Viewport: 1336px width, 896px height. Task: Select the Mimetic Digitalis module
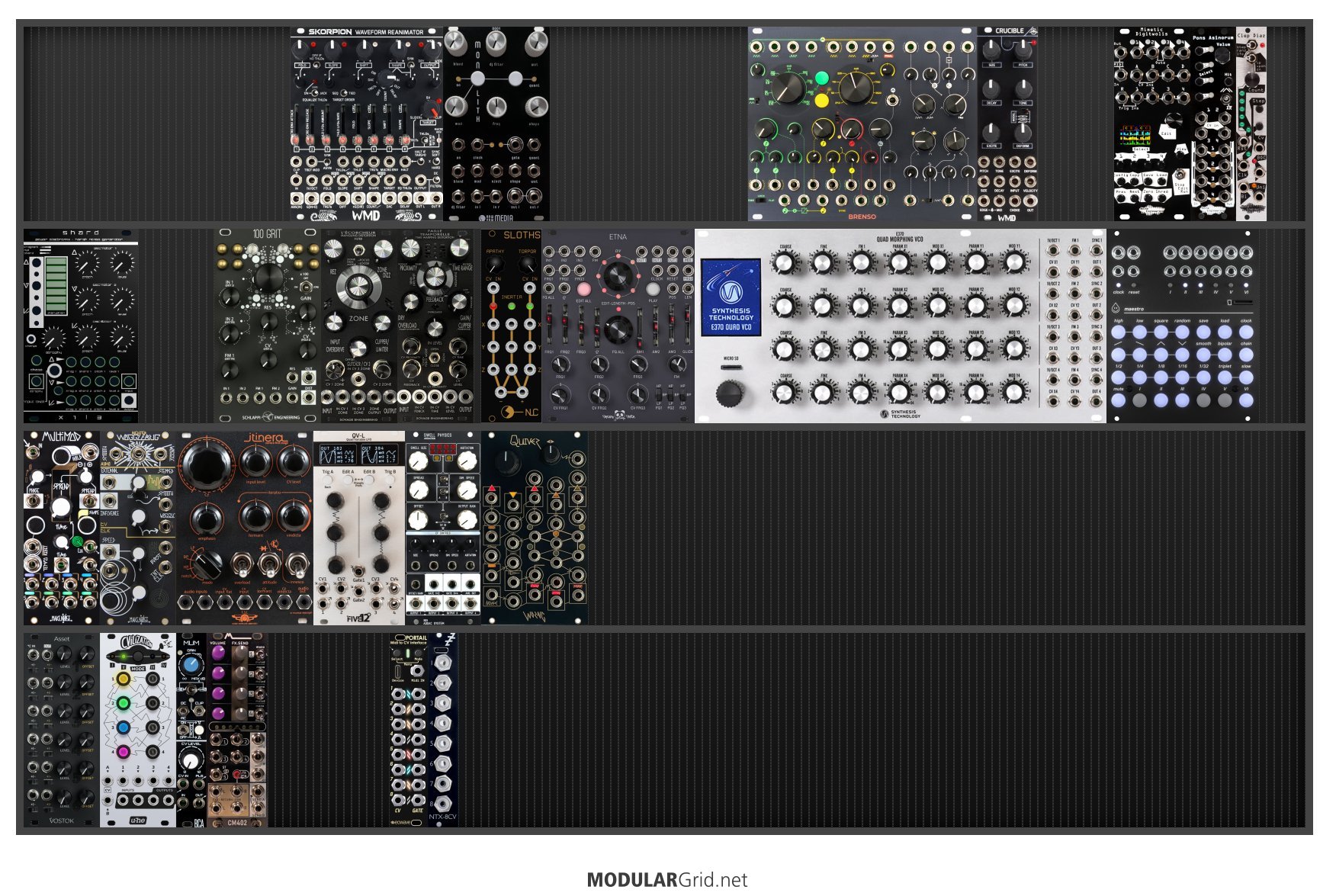coord(1152,124)
